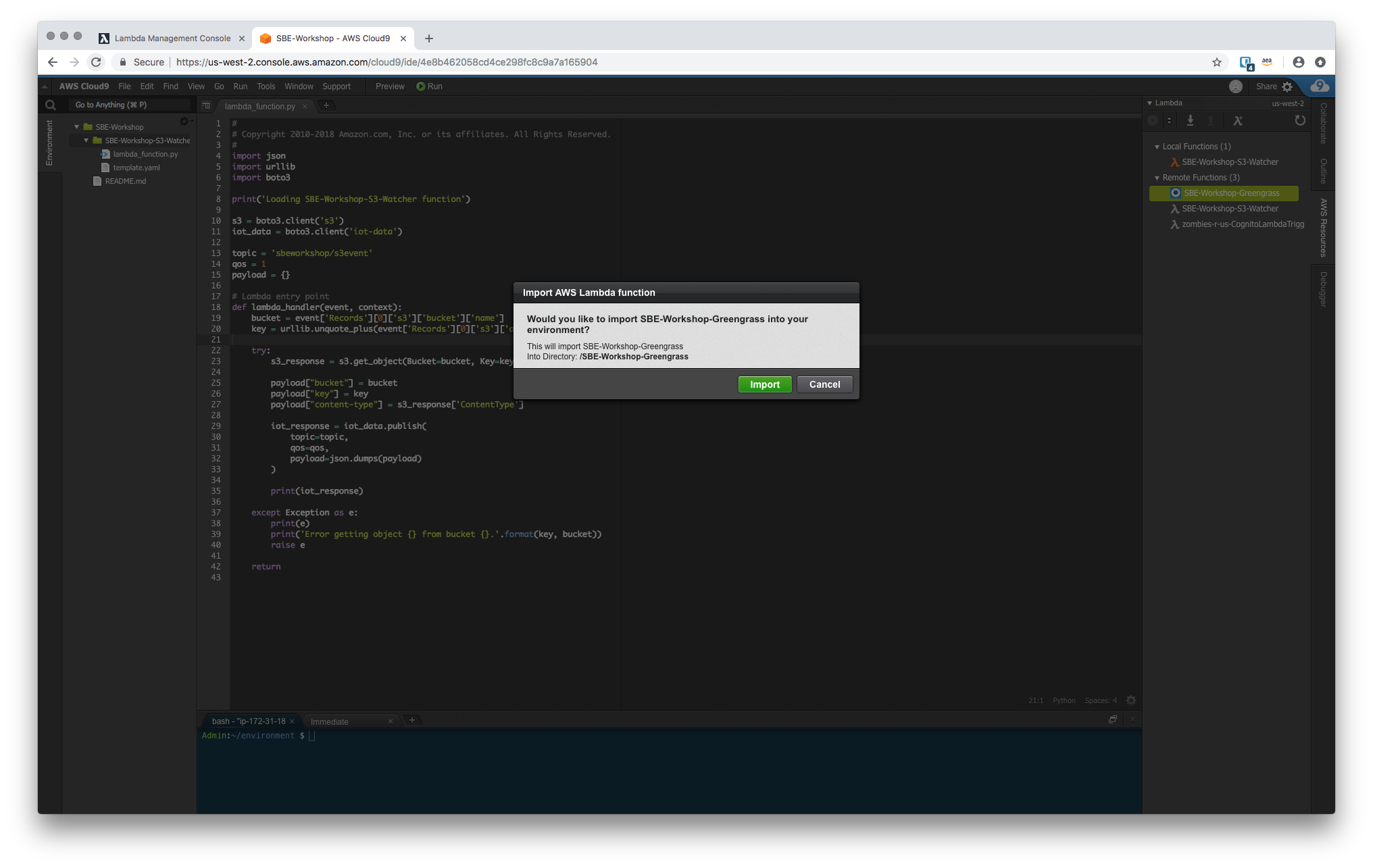Viewport: 1373px width, 868px height.
Task: Switch to the bash terminal tab
Action: [249, 721]
